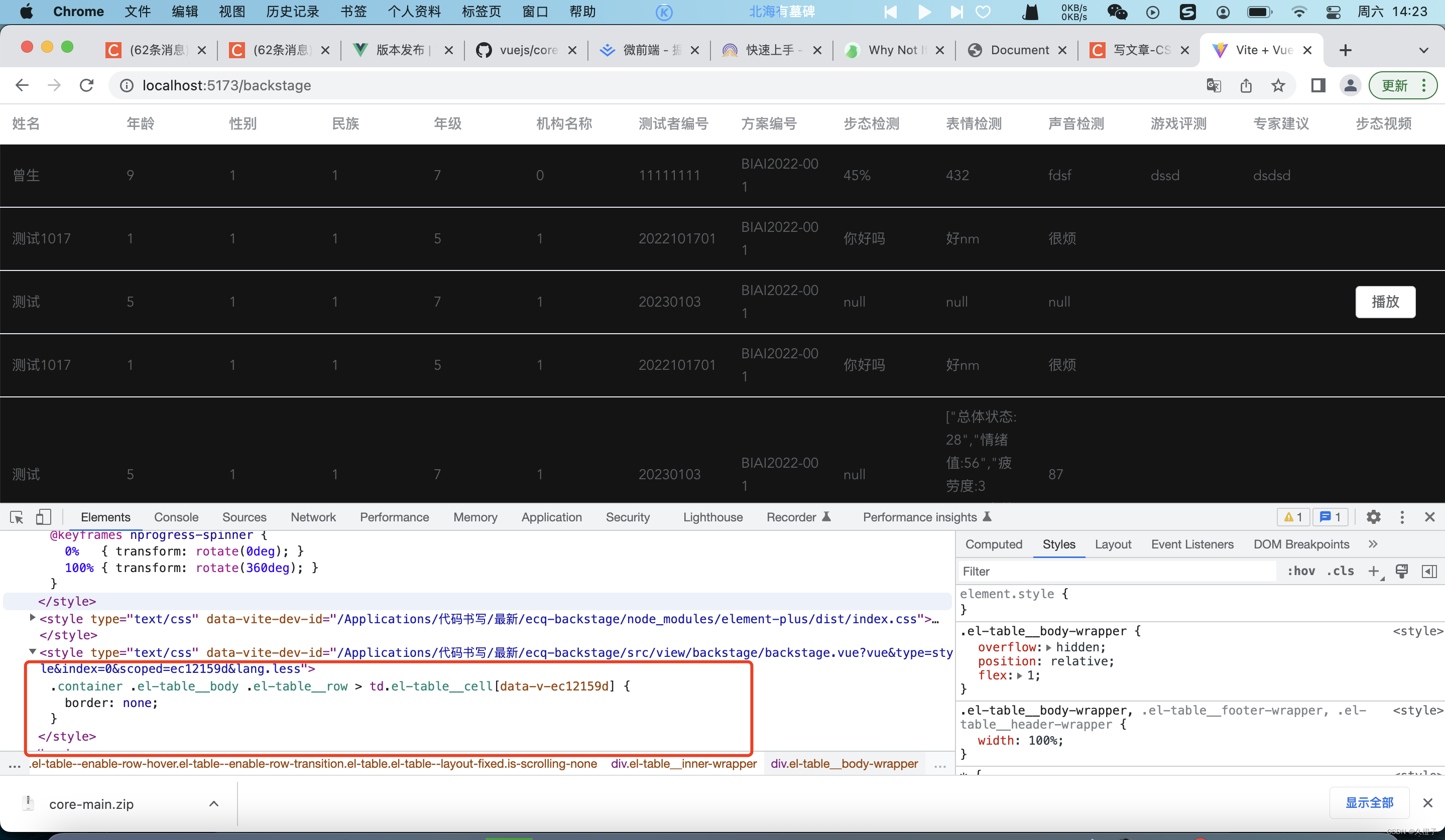Image resolution: width=1445 pixels, height=840 pixels.
Task: Toggle the device toolbar icon
Action: coord(44,517)
